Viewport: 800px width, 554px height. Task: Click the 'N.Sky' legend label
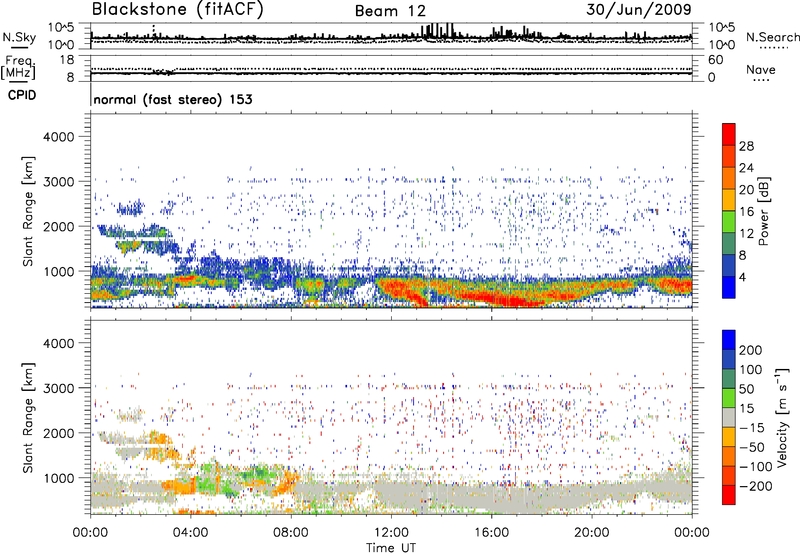click(x=19, y=37)
